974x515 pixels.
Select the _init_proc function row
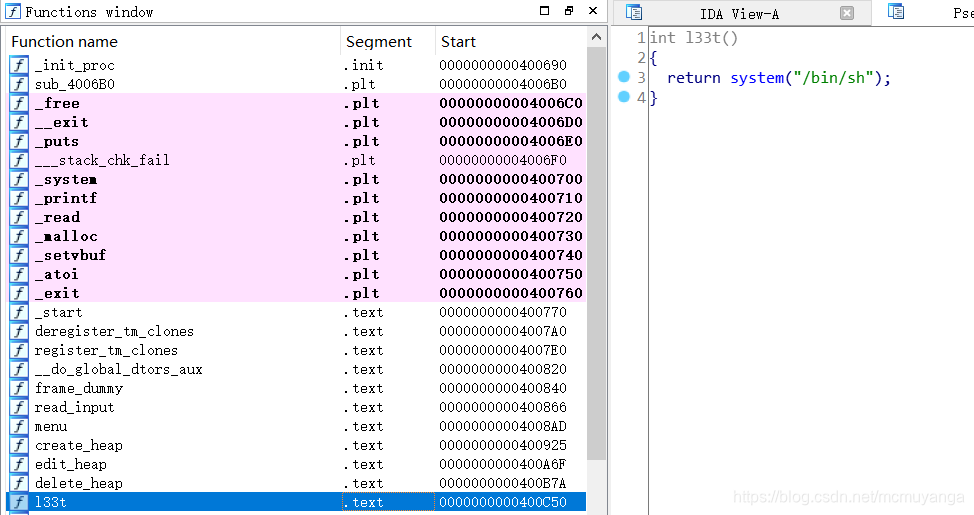click(x=297, y=65)
